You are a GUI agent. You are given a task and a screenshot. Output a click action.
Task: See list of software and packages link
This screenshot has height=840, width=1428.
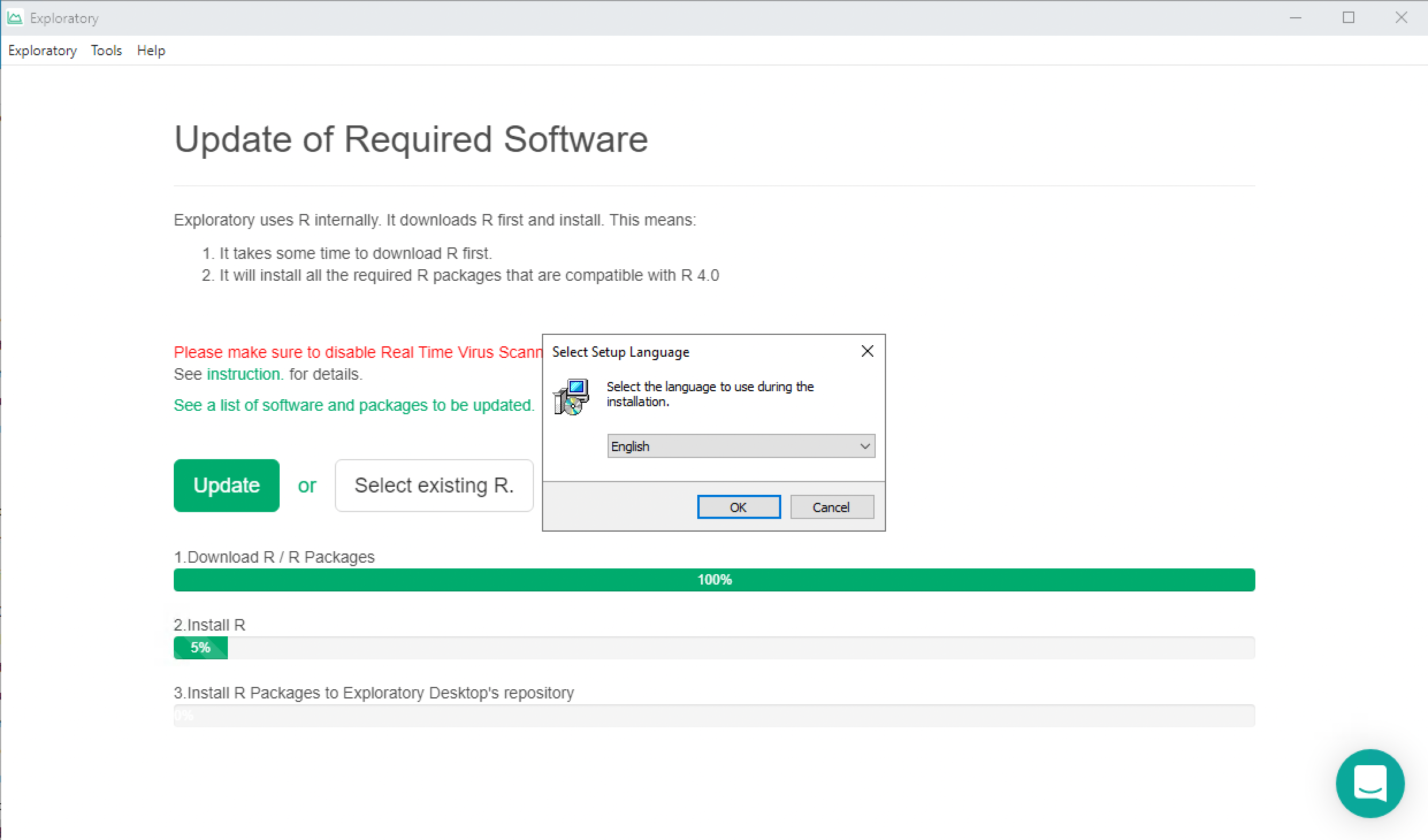tap(354, 405)
